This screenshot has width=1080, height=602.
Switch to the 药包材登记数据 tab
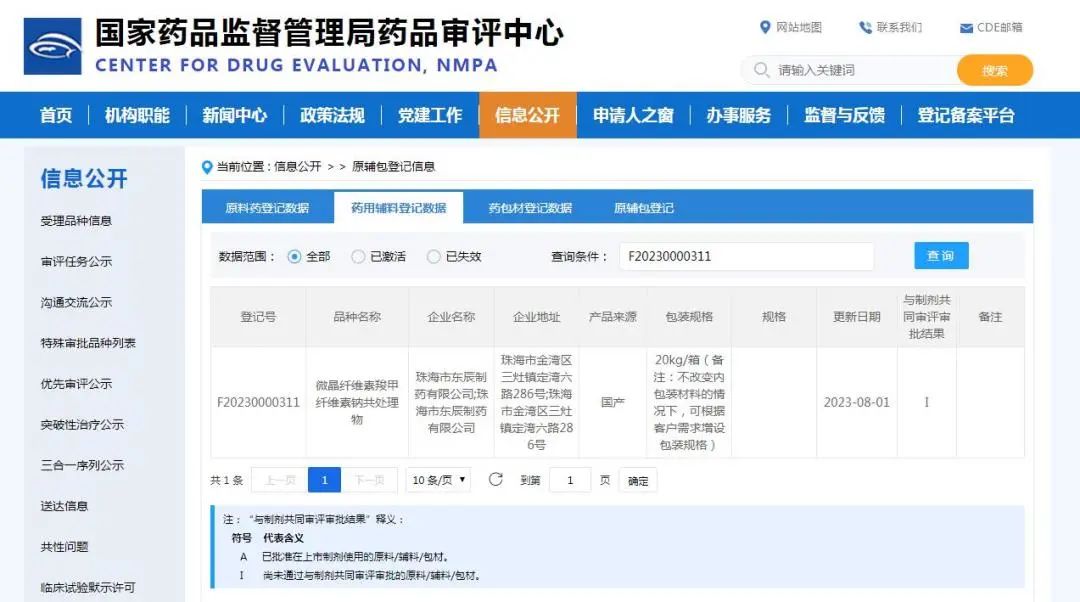tap(530, 208)
